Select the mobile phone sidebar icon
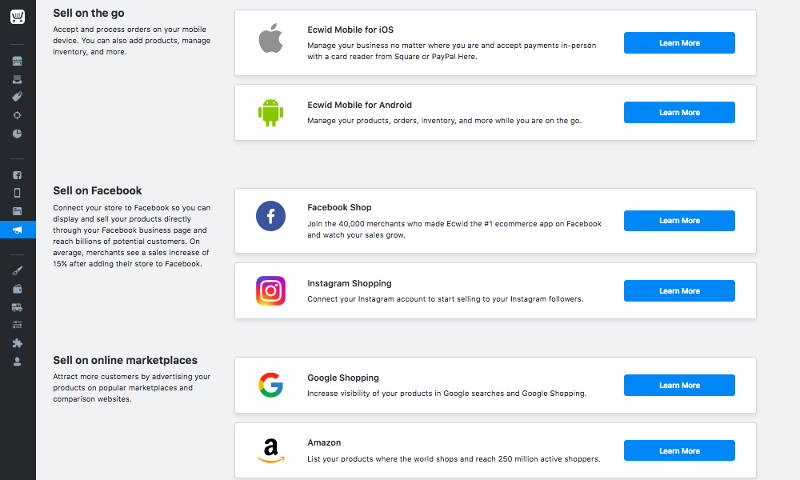The width and height of the screenshot is (800, 480). (x=17, y=193)
